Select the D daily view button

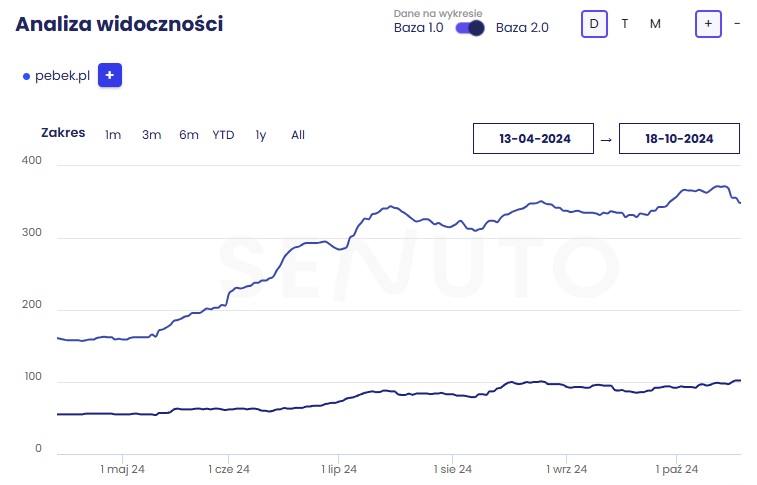594,24
